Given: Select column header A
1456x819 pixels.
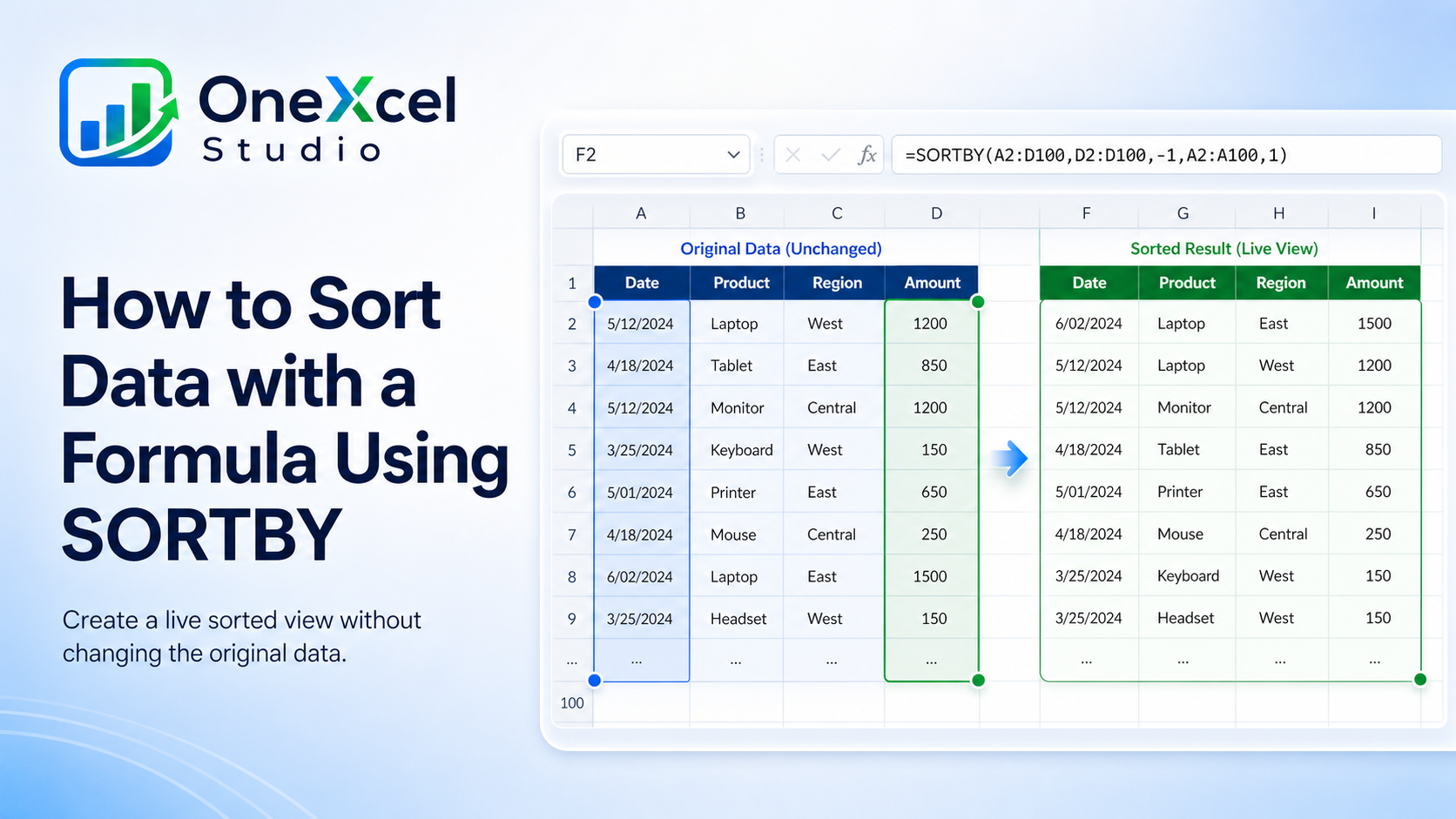Looking at the screenshot, I should click(x=641, y=213).
